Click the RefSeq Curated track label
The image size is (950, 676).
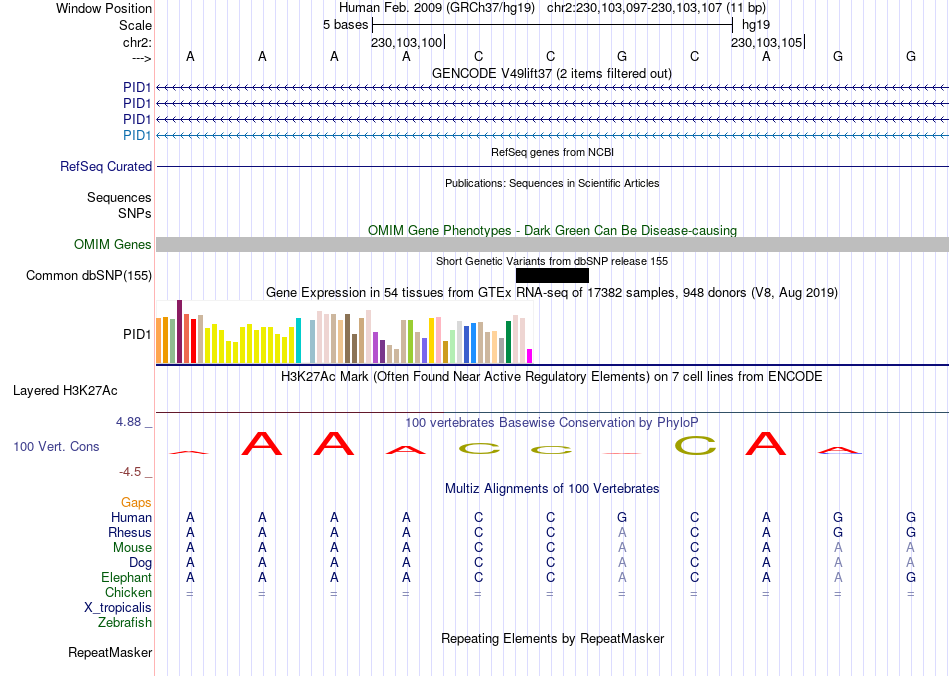coord(106,167)
